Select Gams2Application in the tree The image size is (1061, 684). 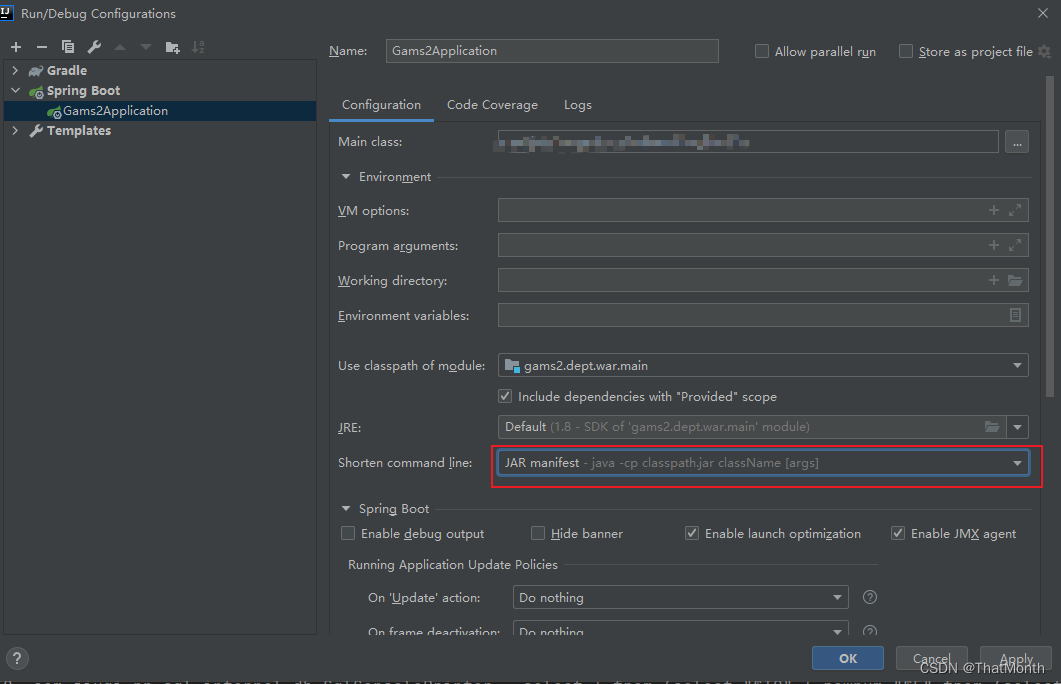click(x=160, y=111)
